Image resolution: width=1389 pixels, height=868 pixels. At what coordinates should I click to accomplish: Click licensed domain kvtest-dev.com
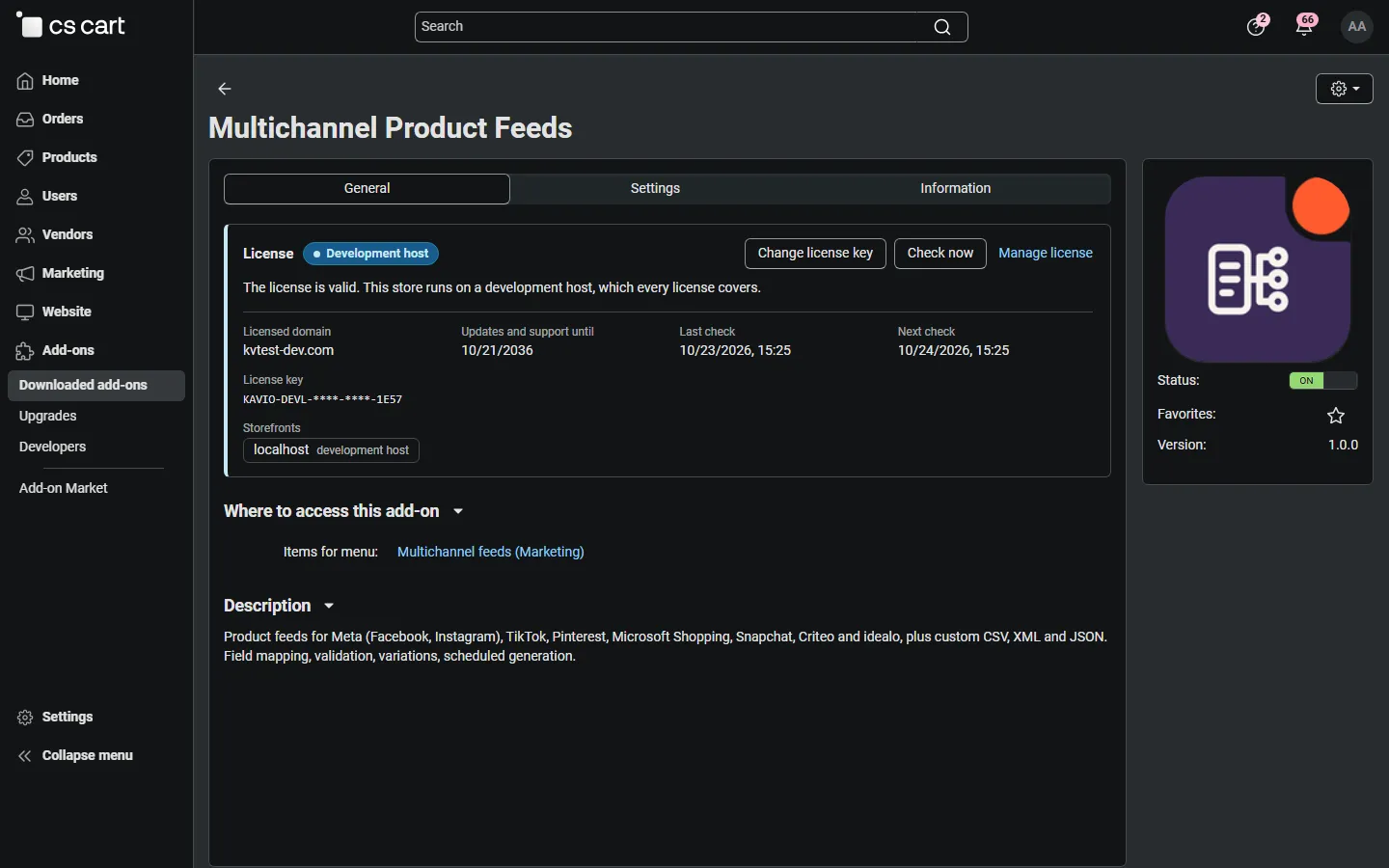click(x=288, y=351)
